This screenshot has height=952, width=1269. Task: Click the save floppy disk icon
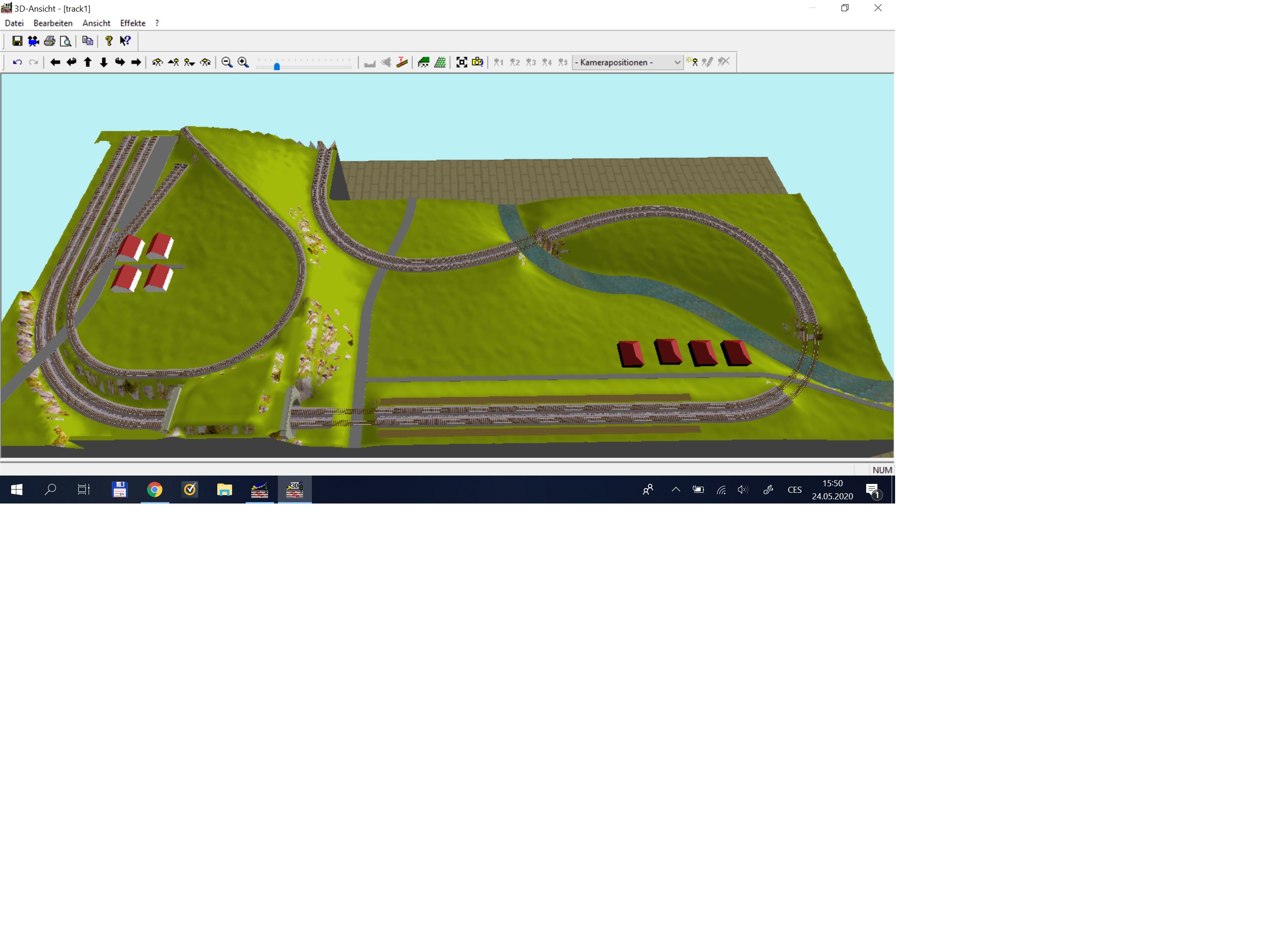17,41
